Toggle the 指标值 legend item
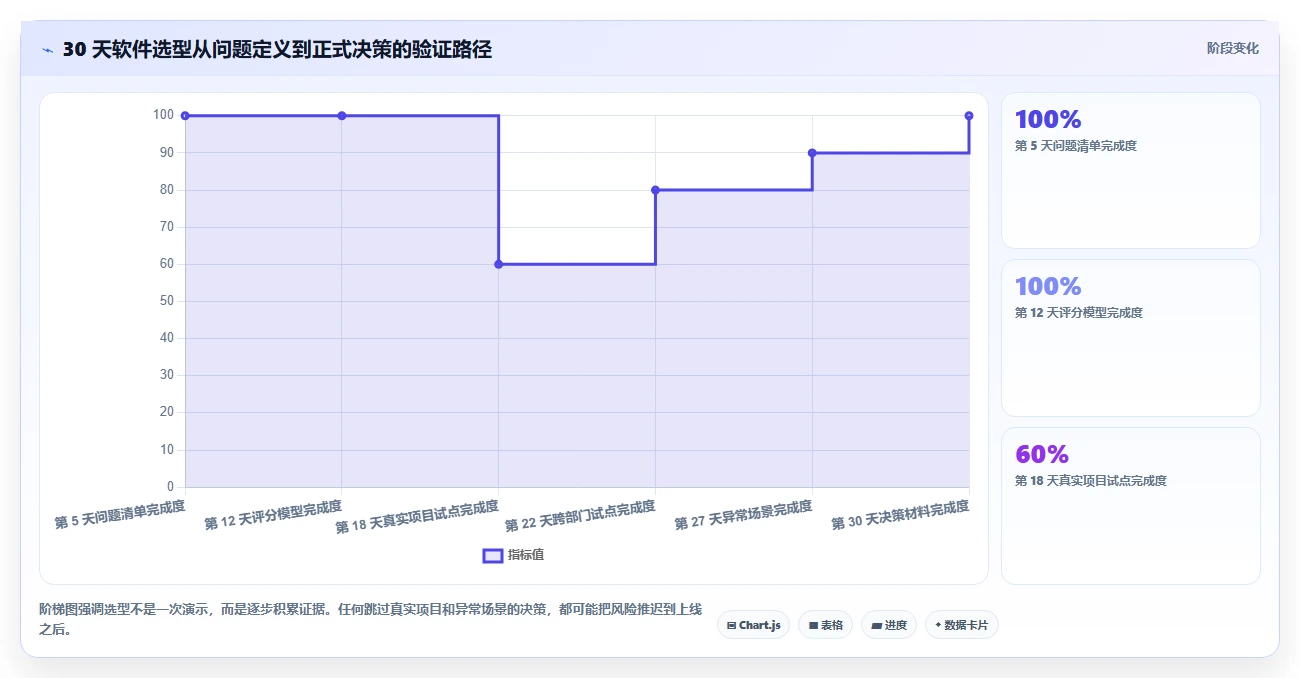The image size is (1300, 678). coord(513,555)
